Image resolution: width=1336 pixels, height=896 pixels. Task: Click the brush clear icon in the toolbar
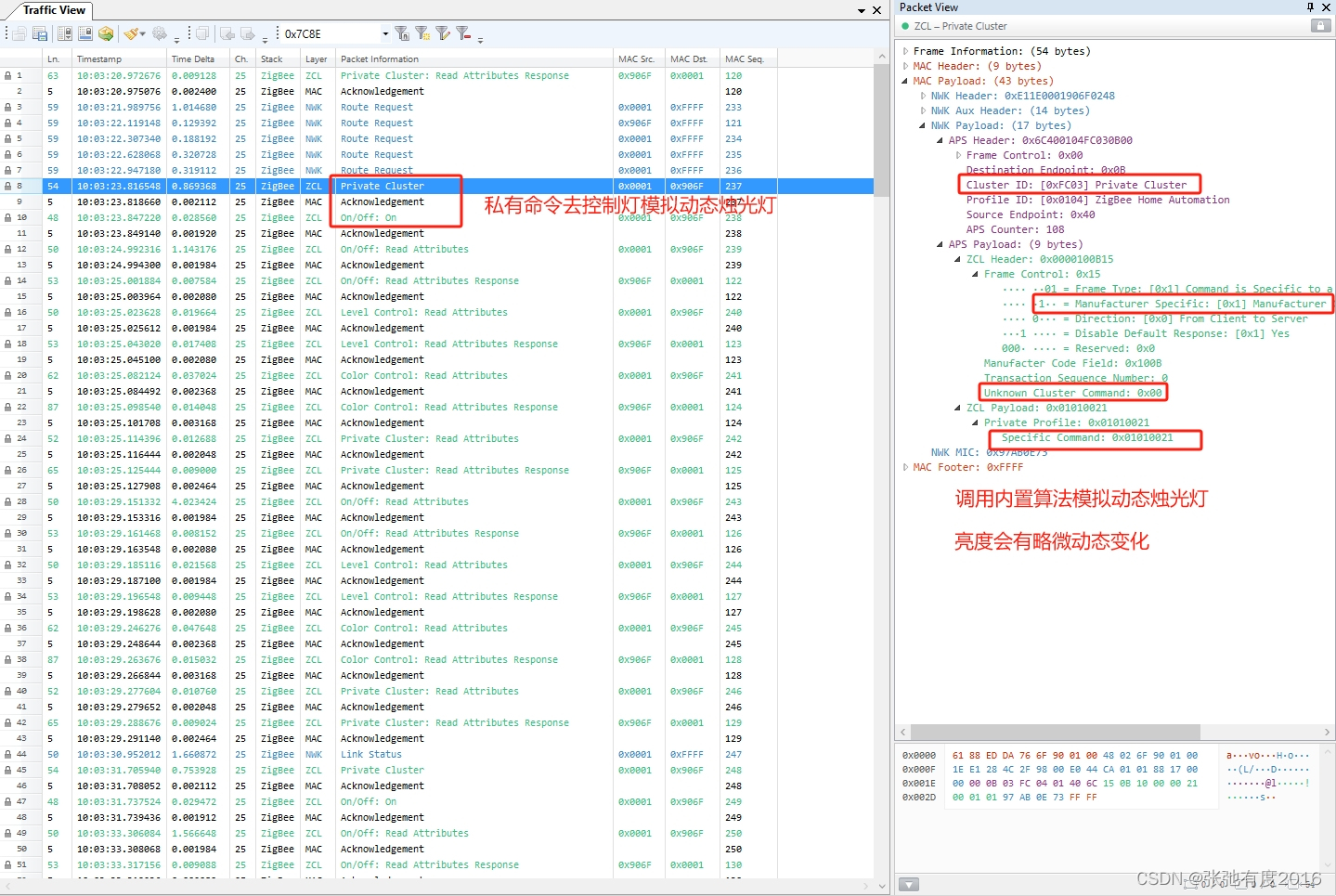[x=131, y=33]
